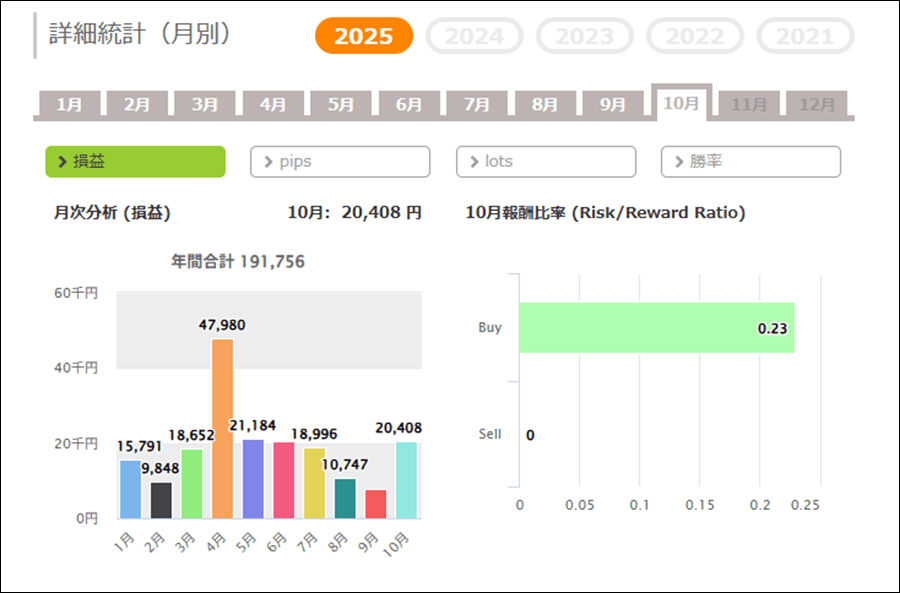Display the 勝率 win rate metric

coord(750,161)
